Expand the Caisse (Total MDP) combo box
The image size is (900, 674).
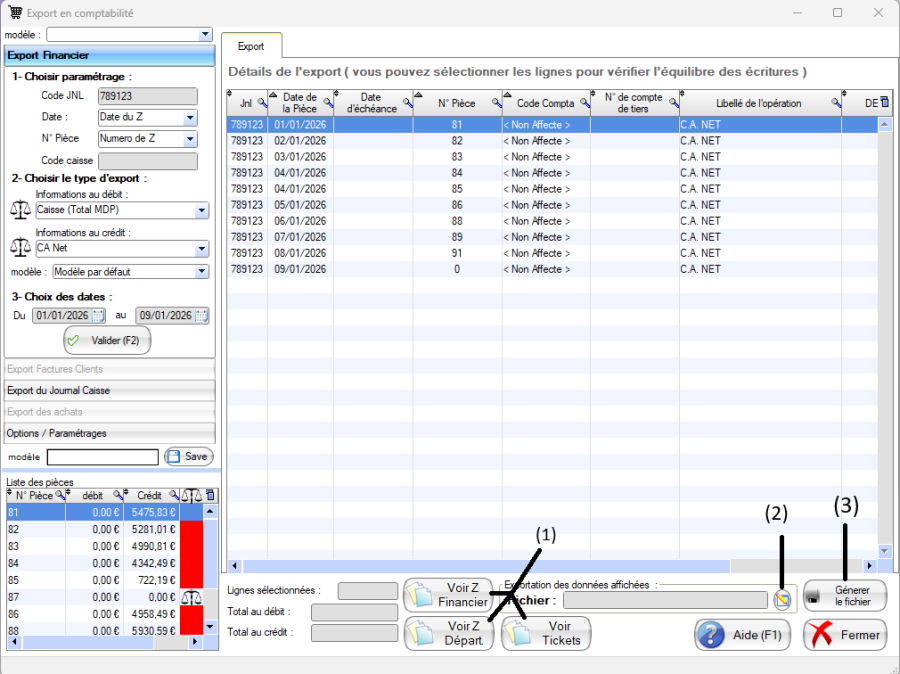[x=201, y=211]
